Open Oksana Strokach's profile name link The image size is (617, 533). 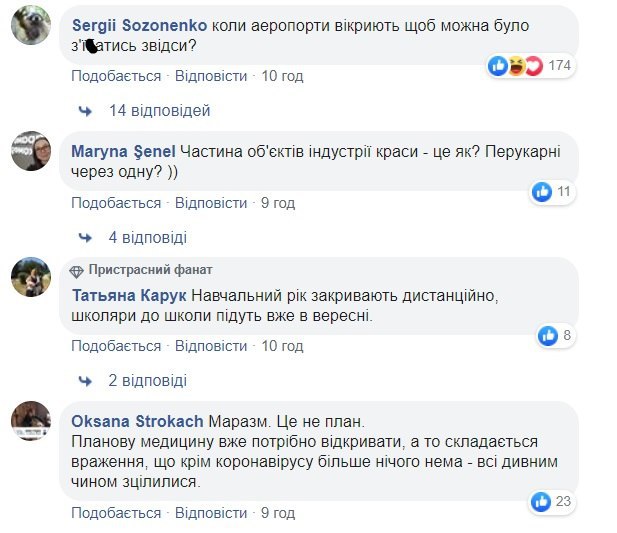pos(138,421)
